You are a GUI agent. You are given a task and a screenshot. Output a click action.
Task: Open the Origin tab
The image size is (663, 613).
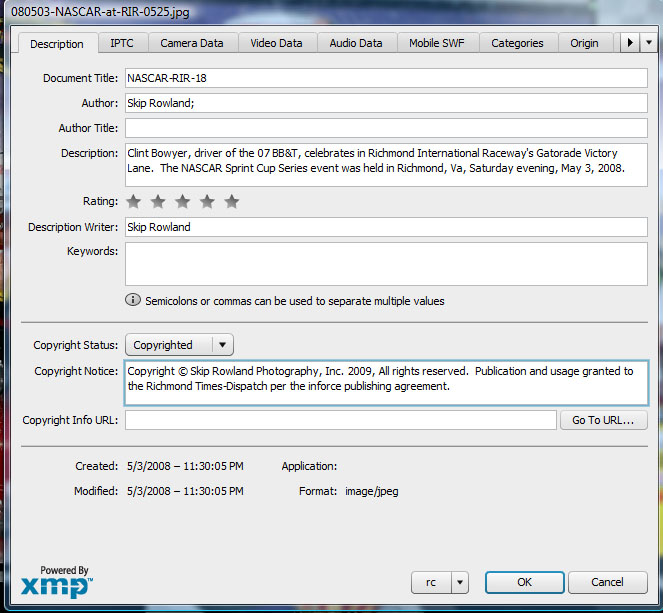pyautogui.click(x=585, y=43)
